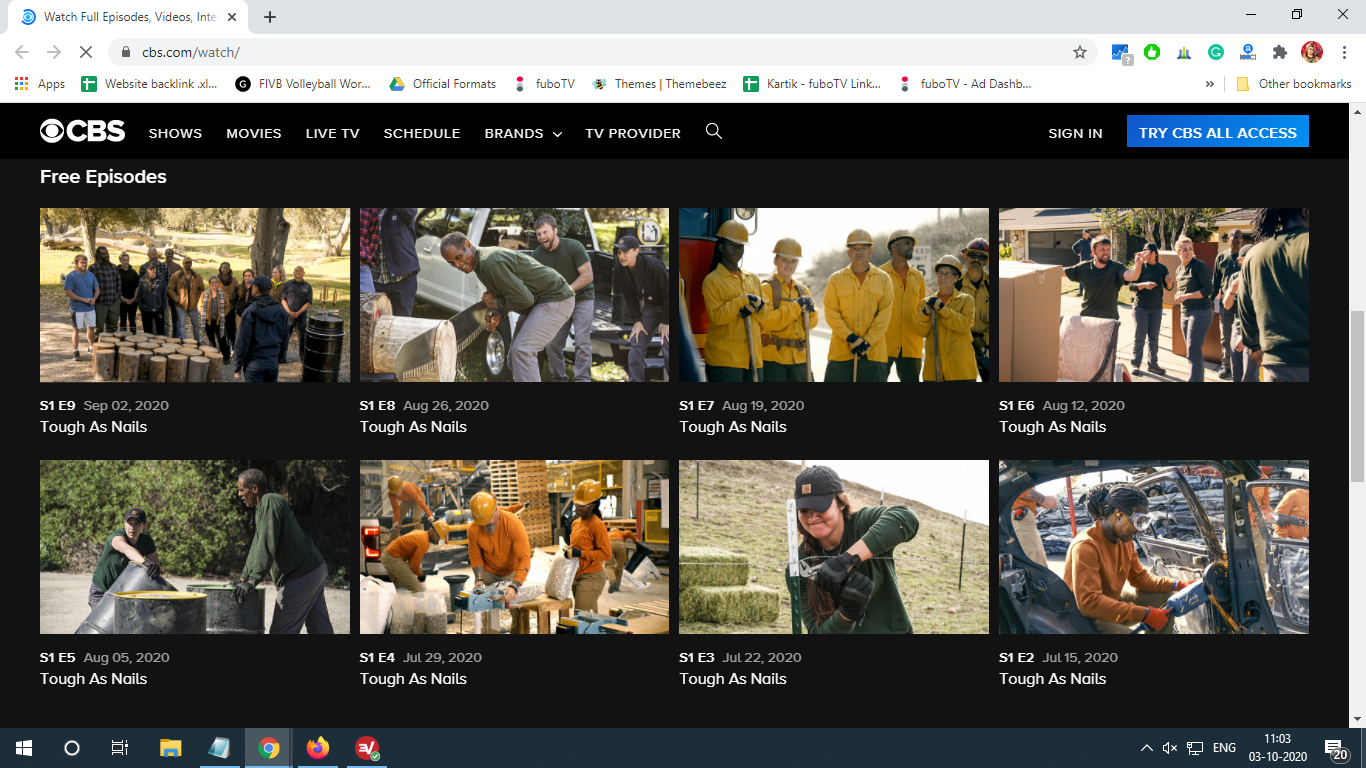Click the muted volume tray icon
This screenshot has height=768, width=1366.
[1171, 748]
